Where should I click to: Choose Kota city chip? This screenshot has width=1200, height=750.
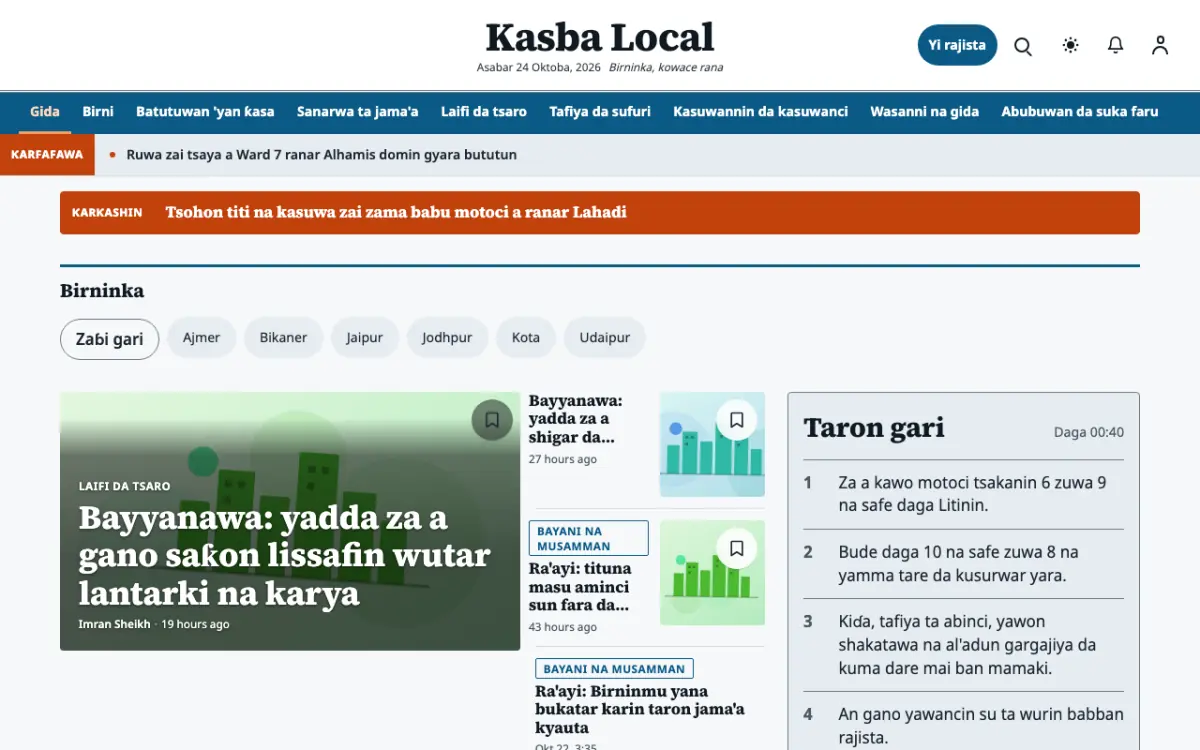click(526, 338)
